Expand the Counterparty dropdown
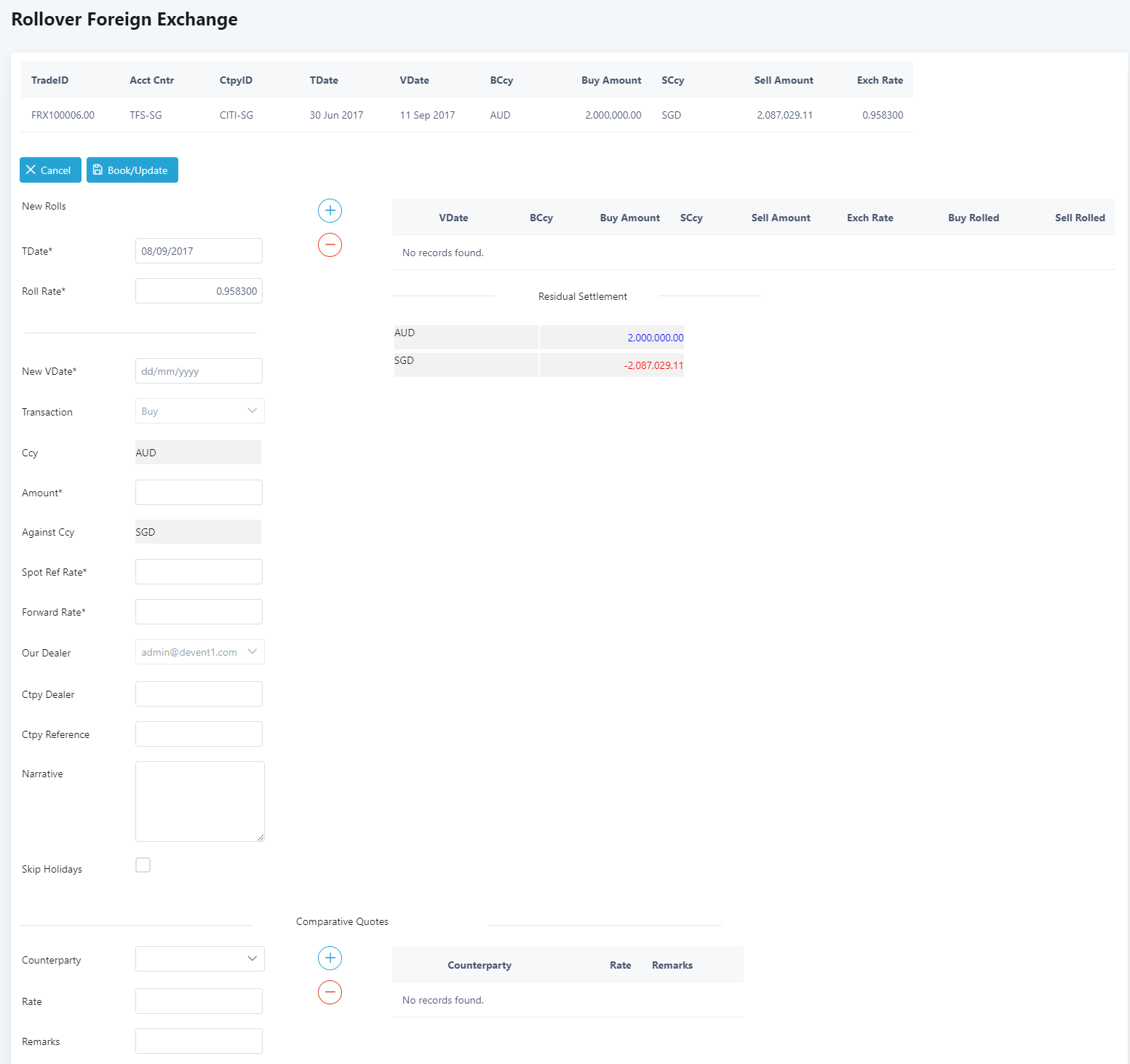This screenshot has width=1130, height=1064. coord(200,959)
